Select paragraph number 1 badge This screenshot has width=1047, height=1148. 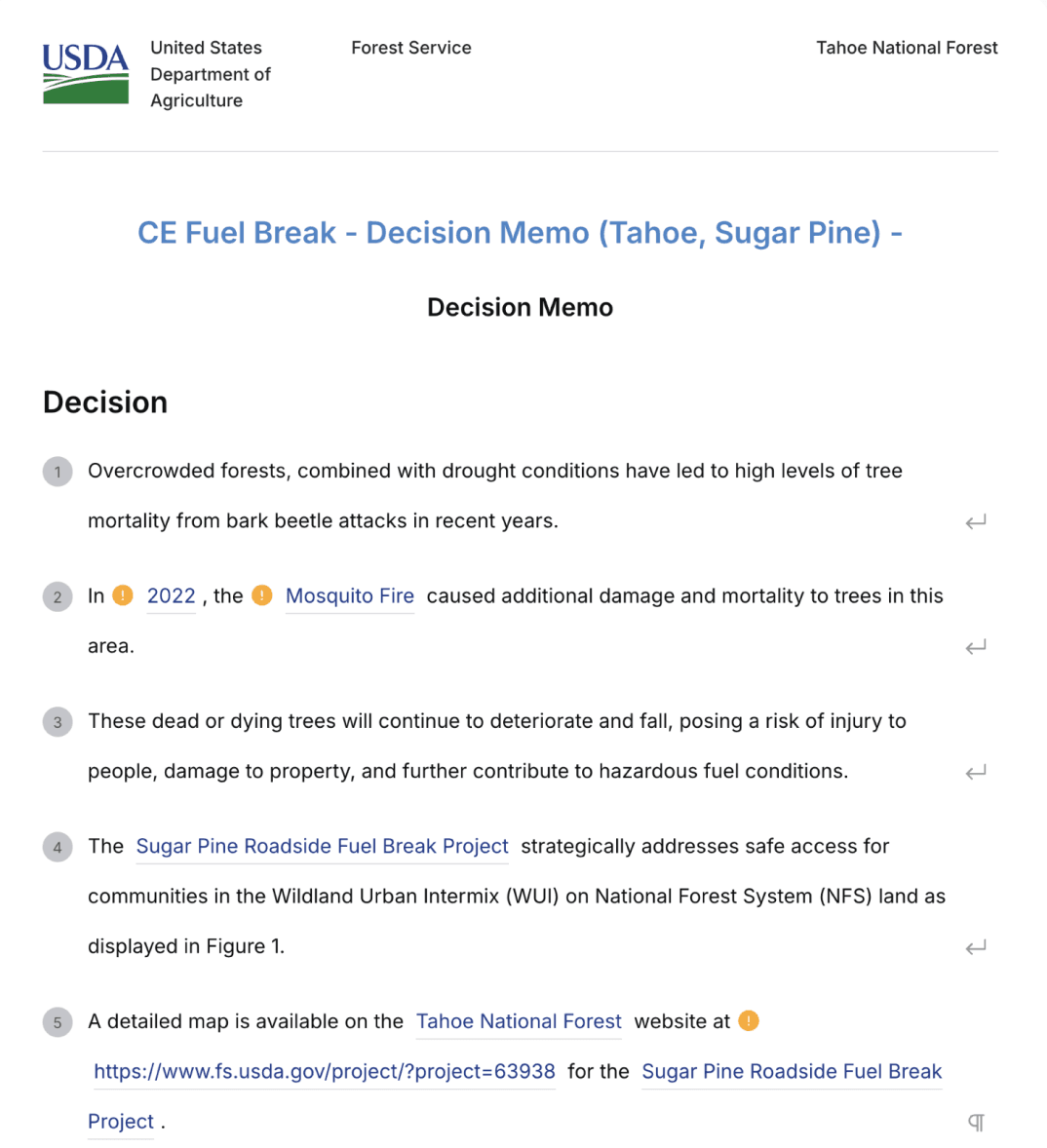point(58,472)
